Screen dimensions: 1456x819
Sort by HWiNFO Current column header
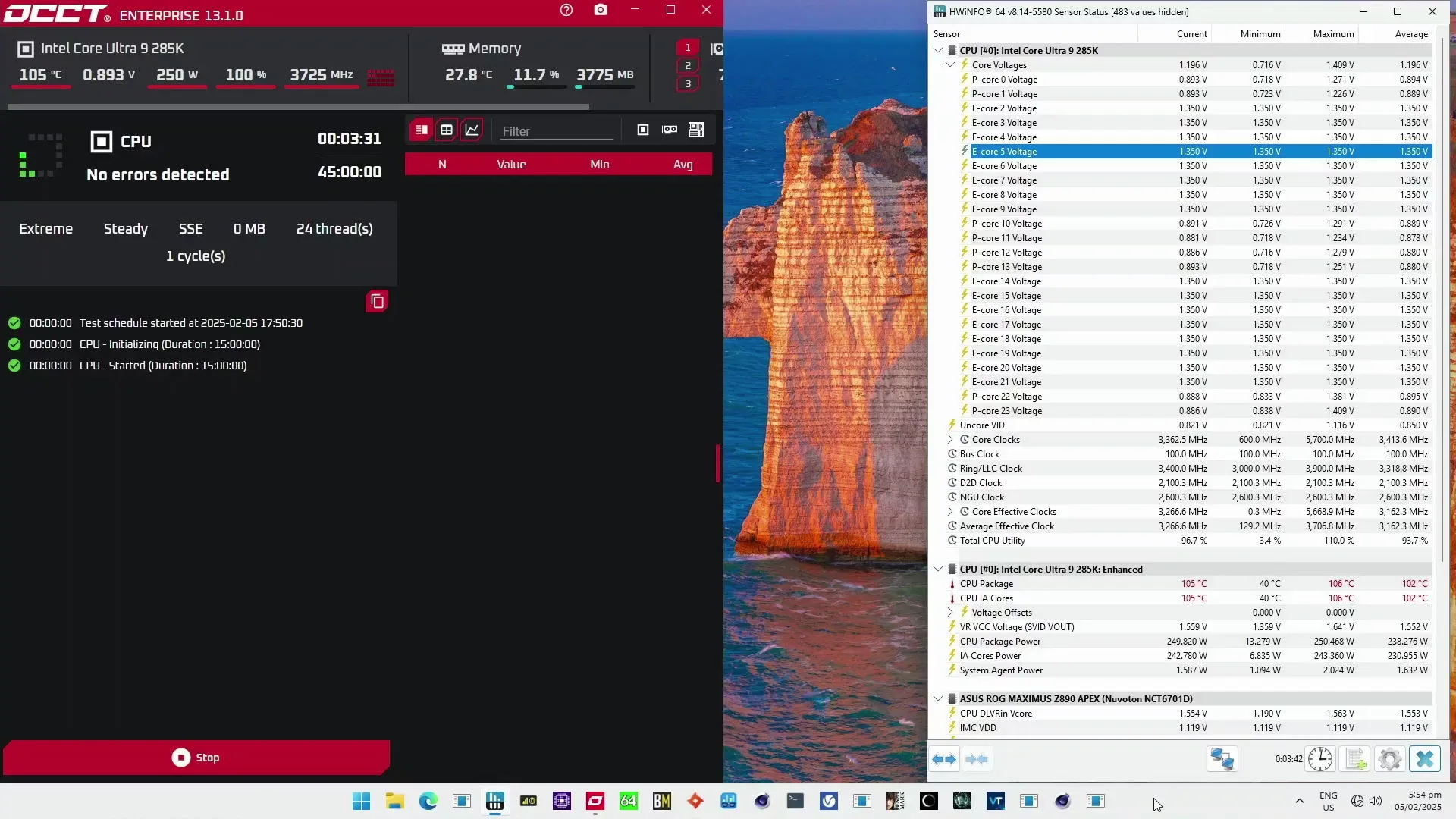1174,34
